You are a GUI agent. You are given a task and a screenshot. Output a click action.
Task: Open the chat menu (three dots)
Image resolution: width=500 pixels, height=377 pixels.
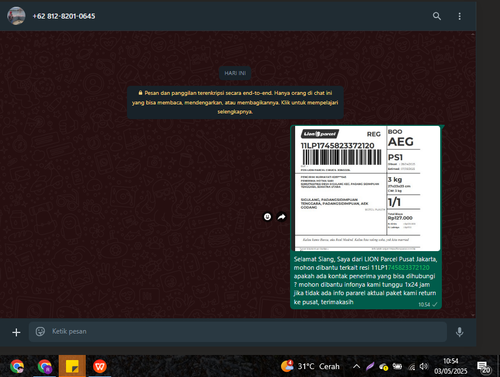click(x=459, y=16)
